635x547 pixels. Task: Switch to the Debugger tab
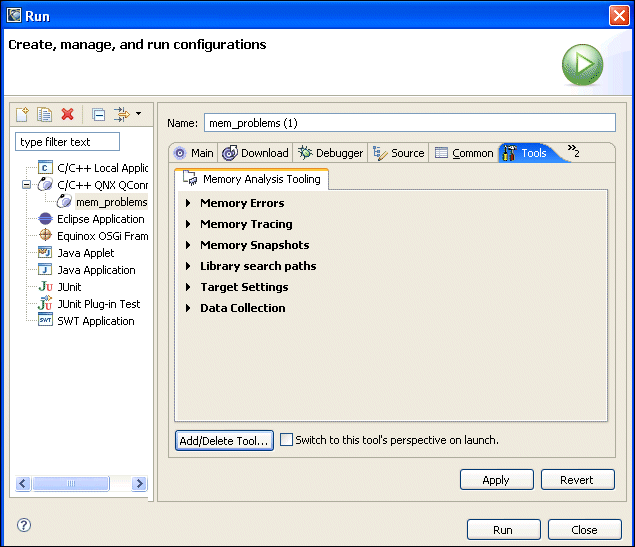click(x=331, y=153)
